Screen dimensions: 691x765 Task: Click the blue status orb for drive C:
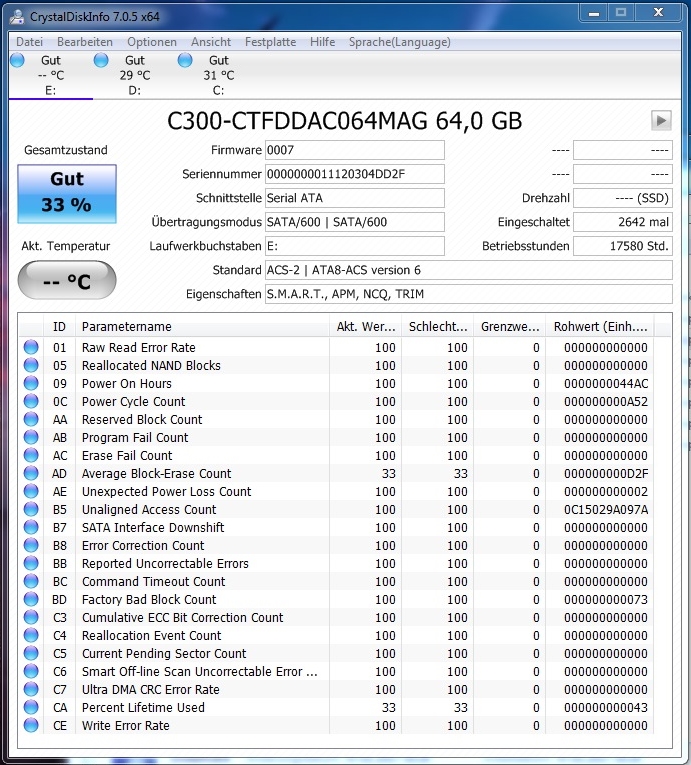click(x=185, y=60)
